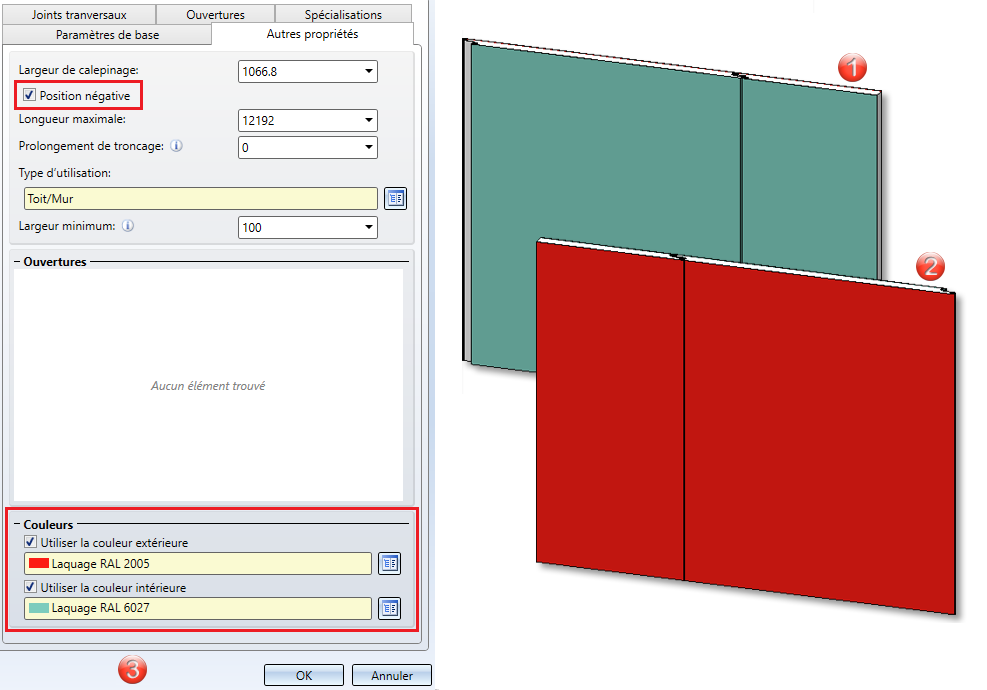Open Prolongement de troncage dropdown arrow
The image size is (987, 690).
[369, 147]
